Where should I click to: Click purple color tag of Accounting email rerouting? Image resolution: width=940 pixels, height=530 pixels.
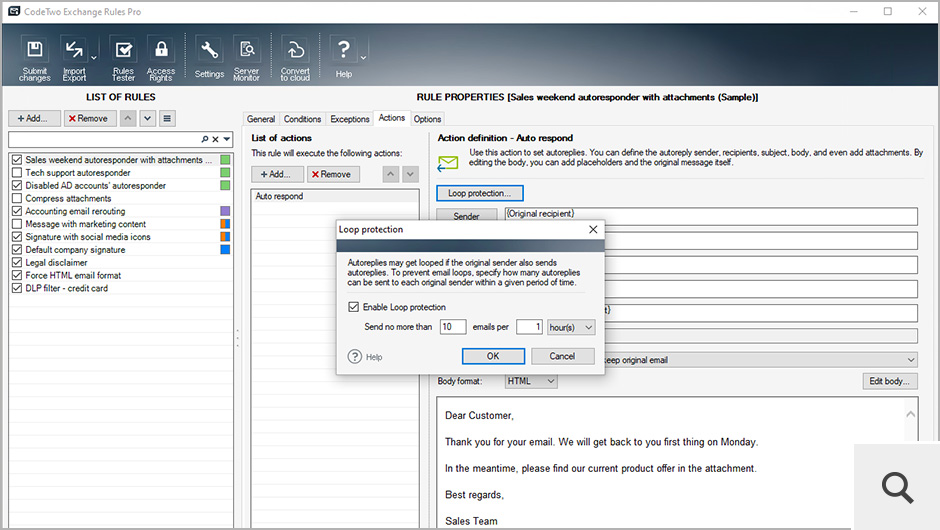pos(225,211)
